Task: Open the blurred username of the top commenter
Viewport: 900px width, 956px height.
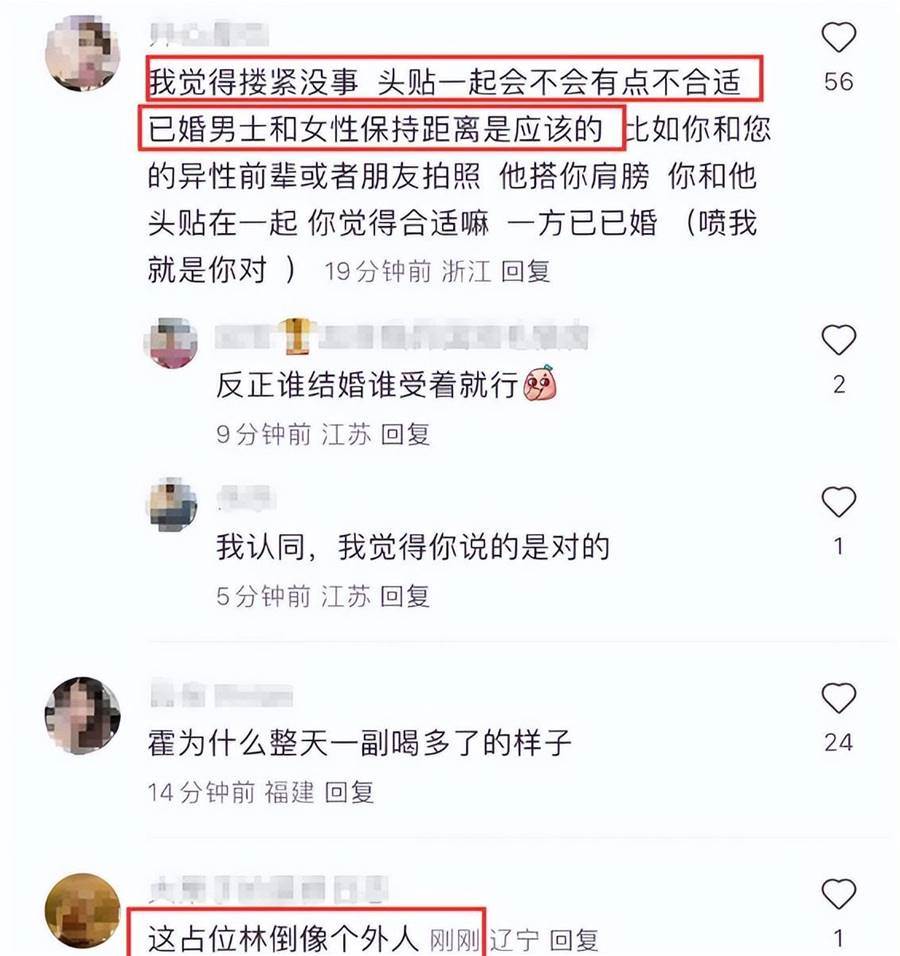Action: [209, 34]
